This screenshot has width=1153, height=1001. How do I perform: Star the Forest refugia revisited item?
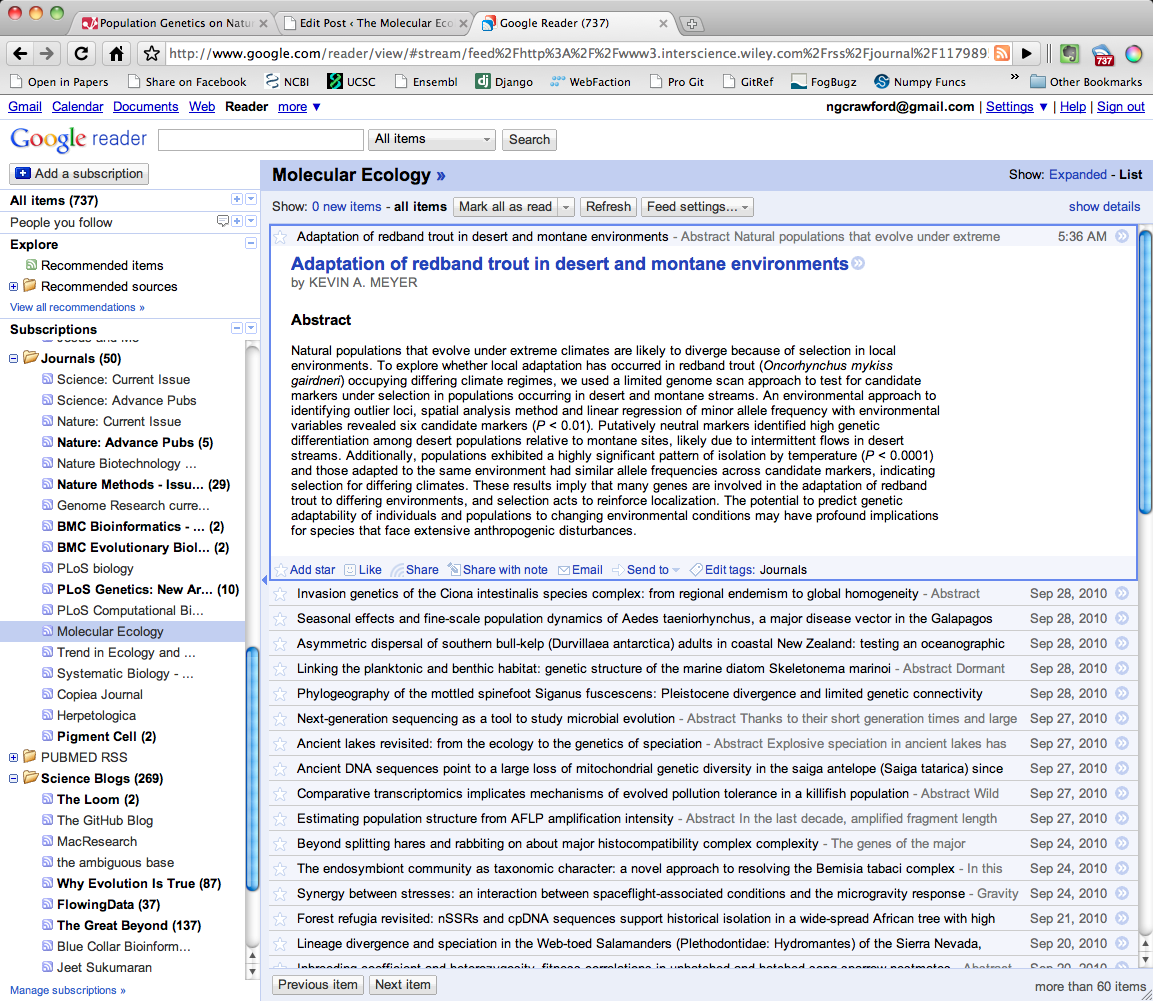click(280, 919)
